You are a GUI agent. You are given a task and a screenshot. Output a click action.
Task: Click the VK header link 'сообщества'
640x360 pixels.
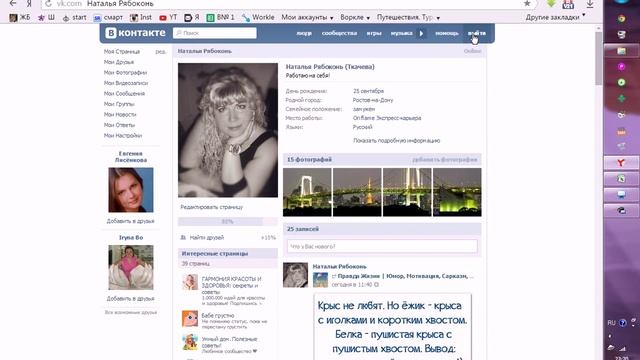339,33
